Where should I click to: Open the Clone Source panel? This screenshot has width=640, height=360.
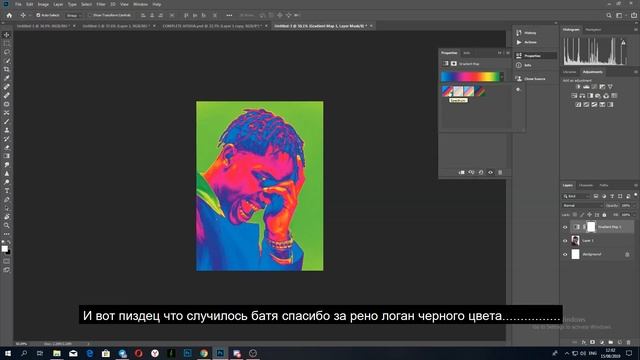pyautogui.click(x=531, y=78)
